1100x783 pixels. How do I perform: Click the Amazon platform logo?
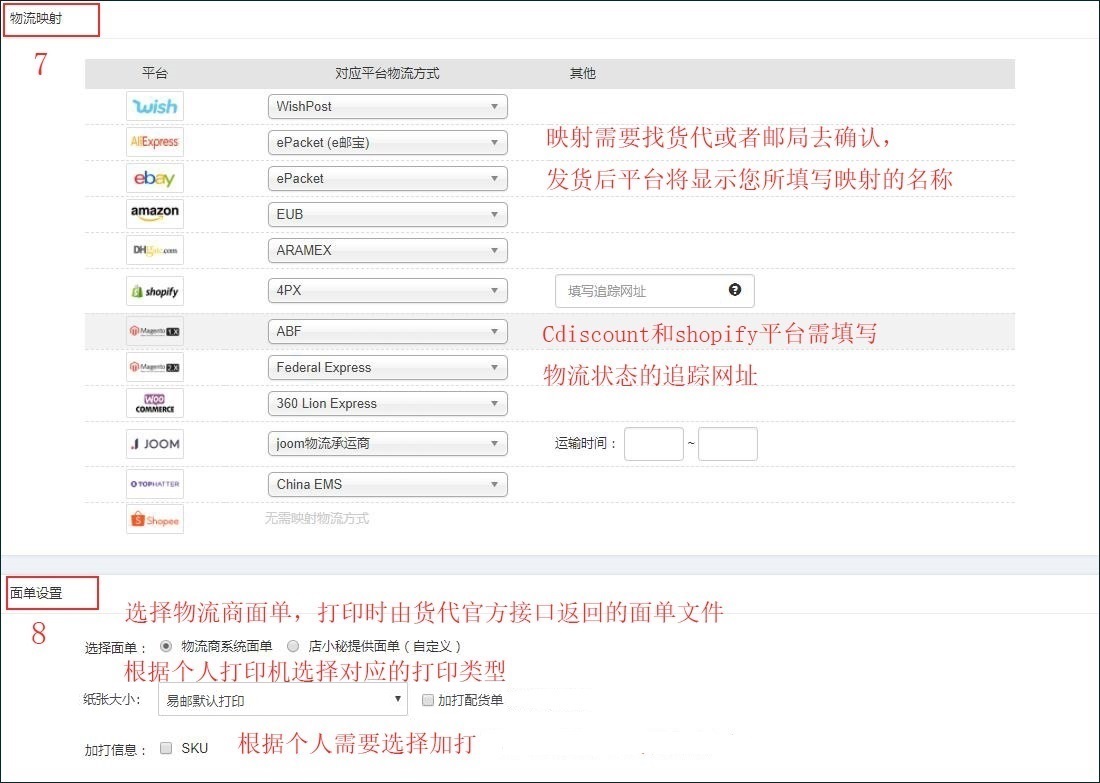pos(155,214)
